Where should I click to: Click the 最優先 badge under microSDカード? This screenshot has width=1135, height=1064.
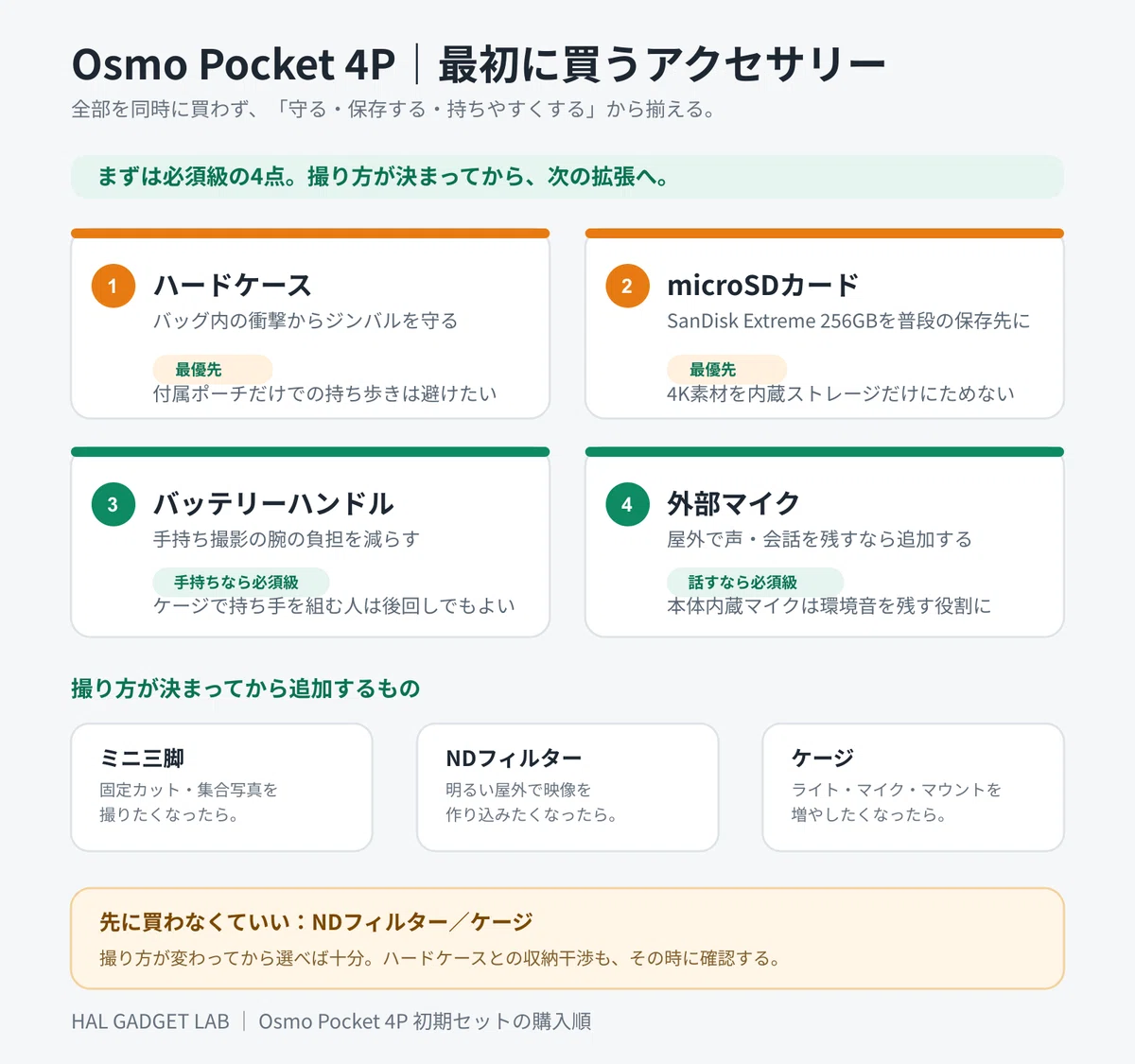726,369
